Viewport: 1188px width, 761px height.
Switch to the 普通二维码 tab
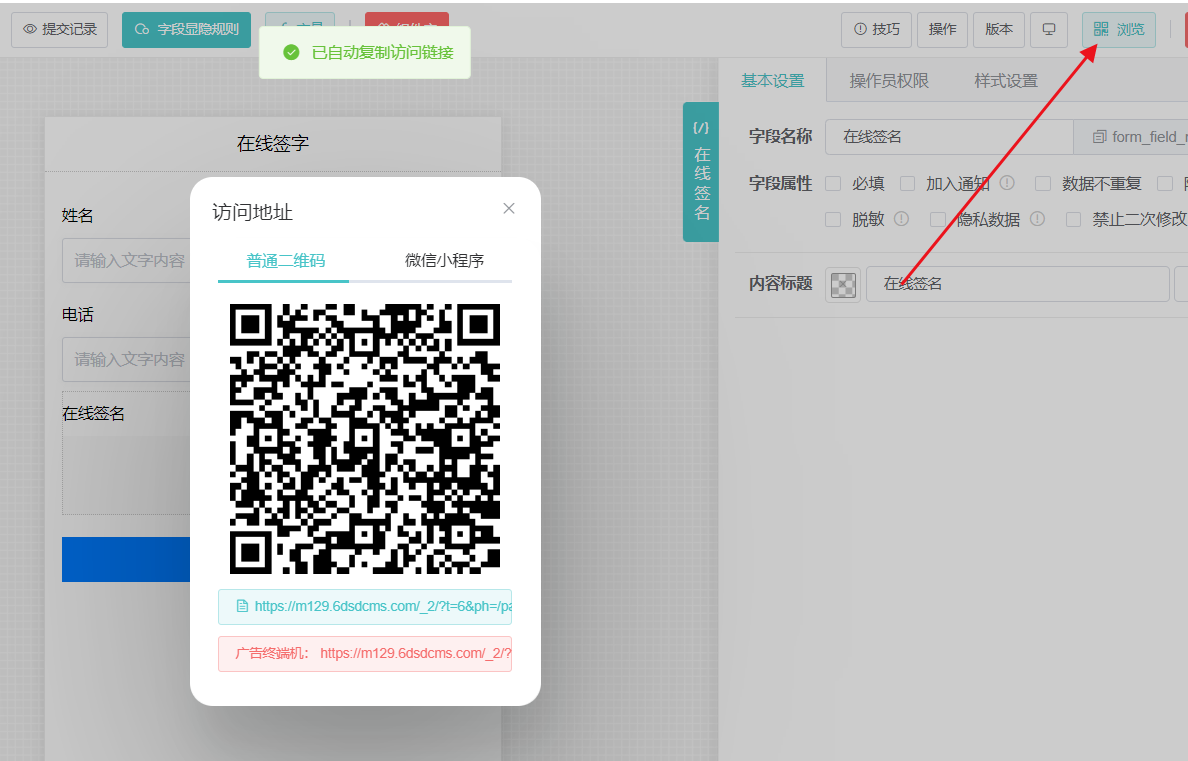[285, 261]
